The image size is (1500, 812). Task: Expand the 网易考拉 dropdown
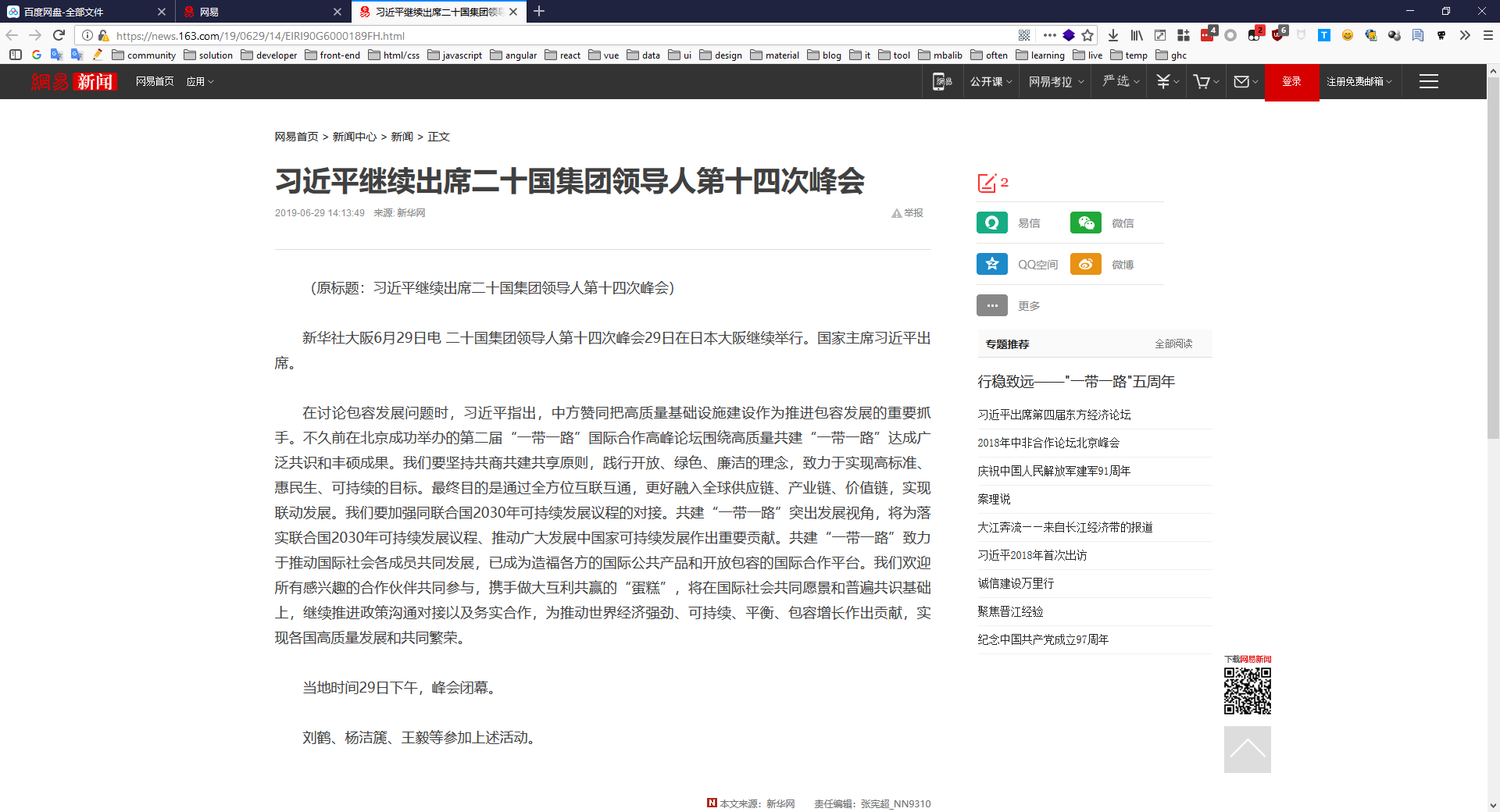(1056, 81)
